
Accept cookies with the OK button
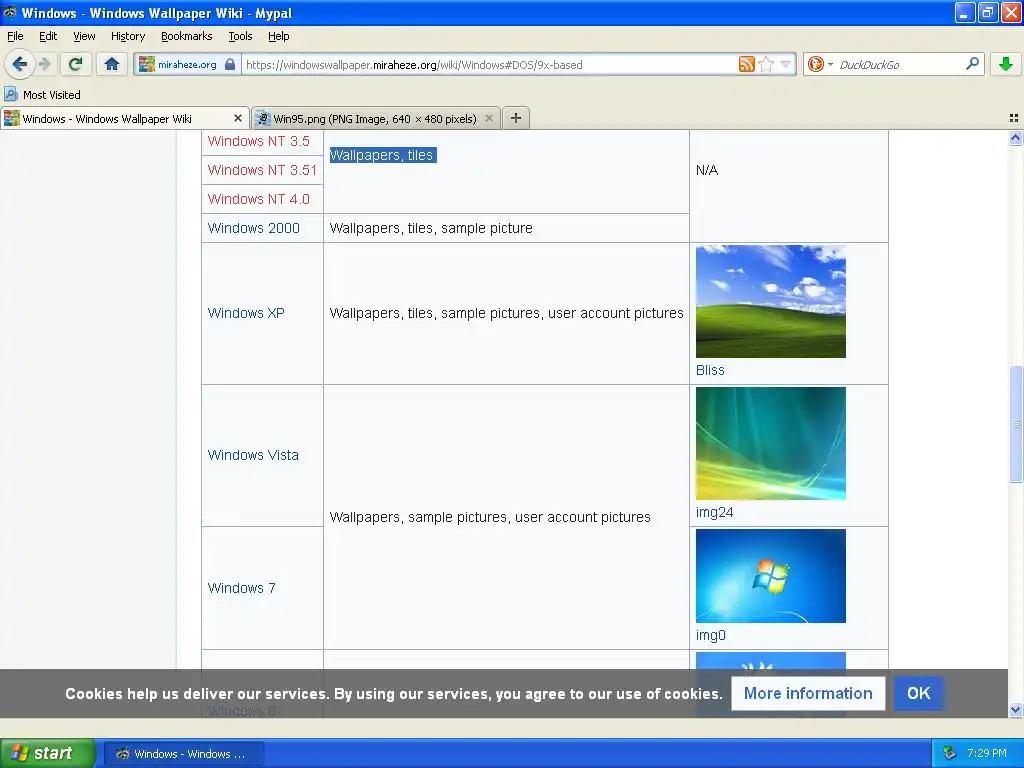[x=918, y=693]
